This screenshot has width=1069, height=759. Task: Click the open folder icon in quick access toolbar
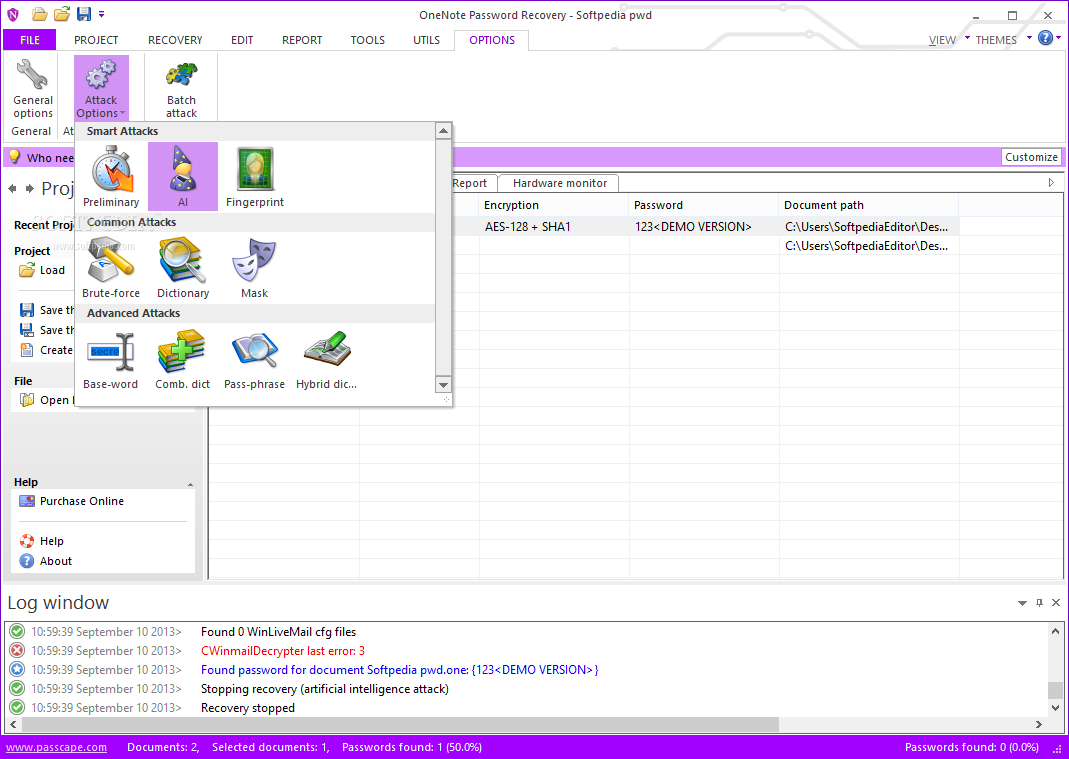(40, 14)
